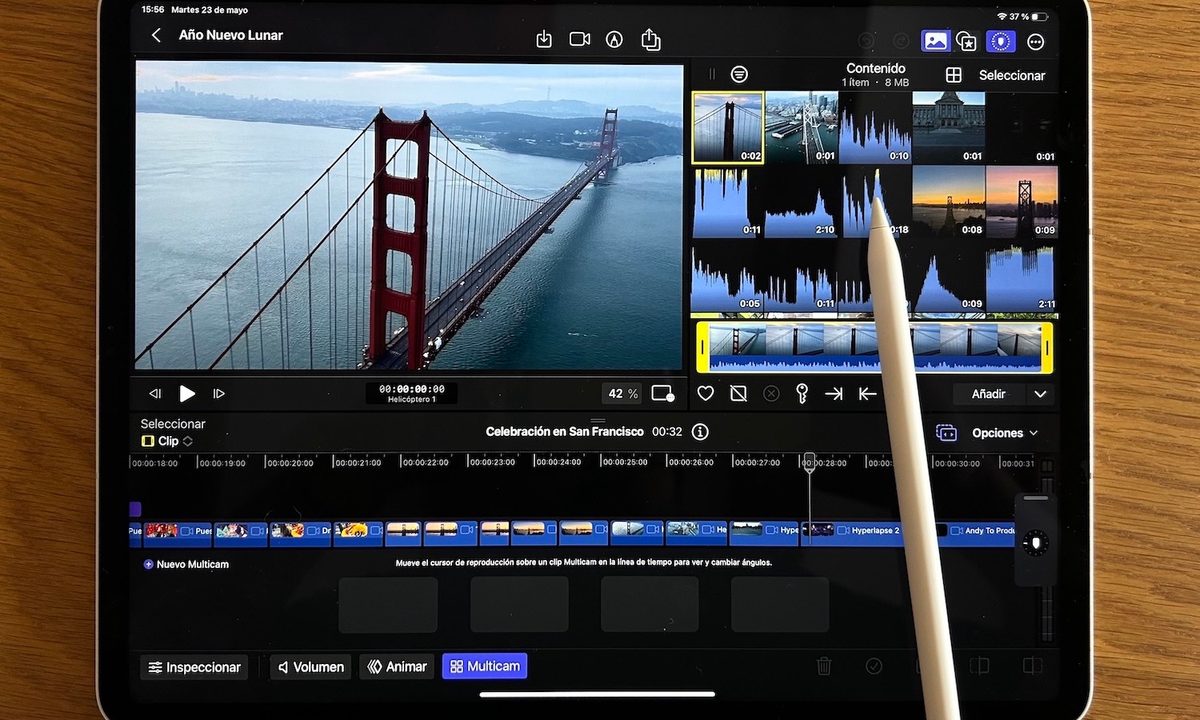Click the trim-to-playhead arrow icon
This screenshot has width=1200, height=720.
[x=834, y=393]
